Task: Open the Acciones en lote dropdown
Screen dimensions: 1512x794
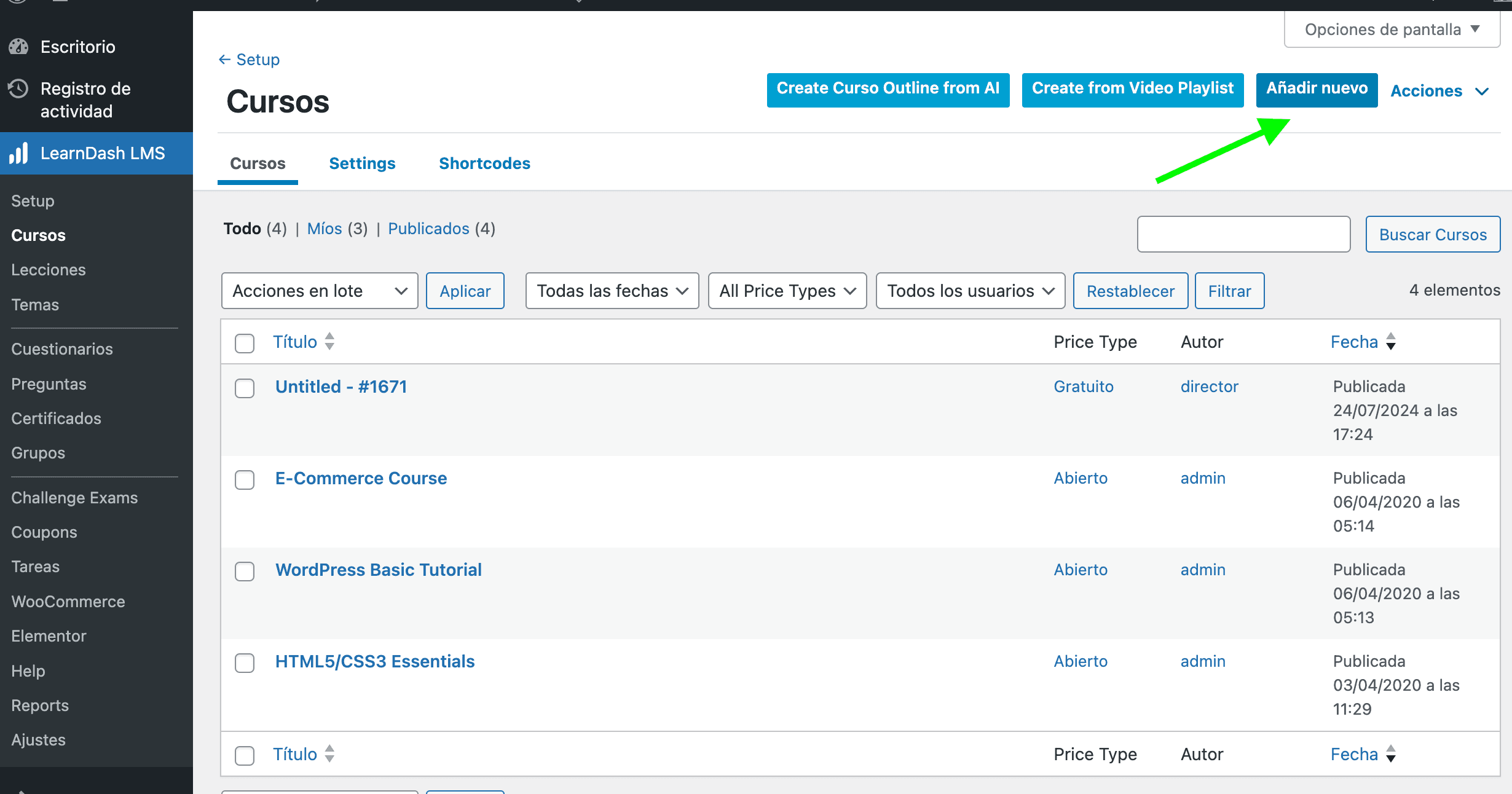Action: (319, 291)
